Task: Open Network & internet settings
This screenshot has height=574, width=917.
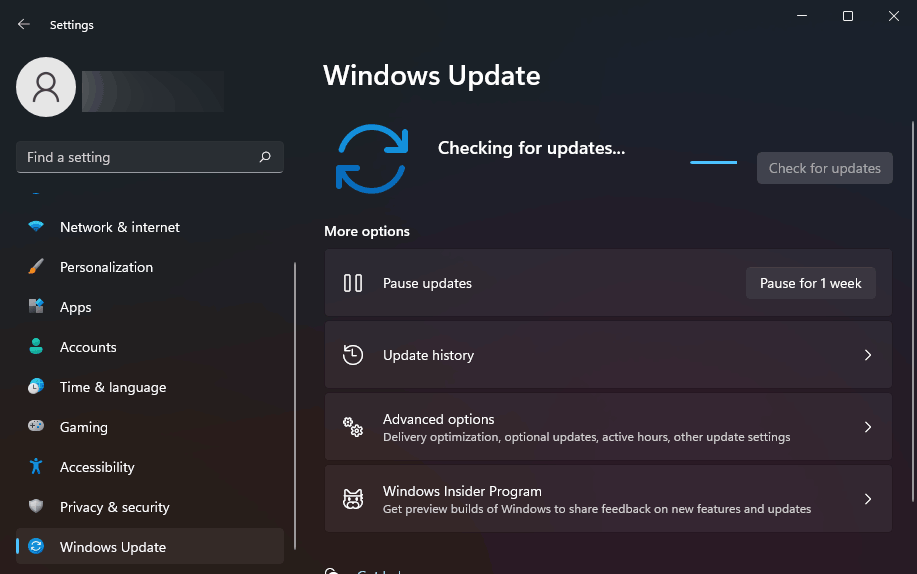Action: click(x=150, y=227)
